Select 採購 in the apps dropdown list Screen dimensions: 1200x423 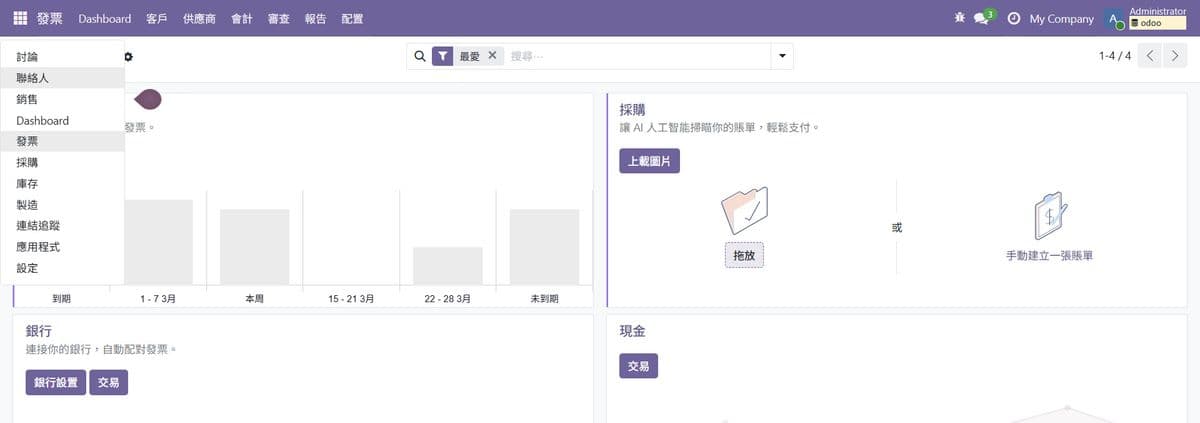[x=62, y=162]
